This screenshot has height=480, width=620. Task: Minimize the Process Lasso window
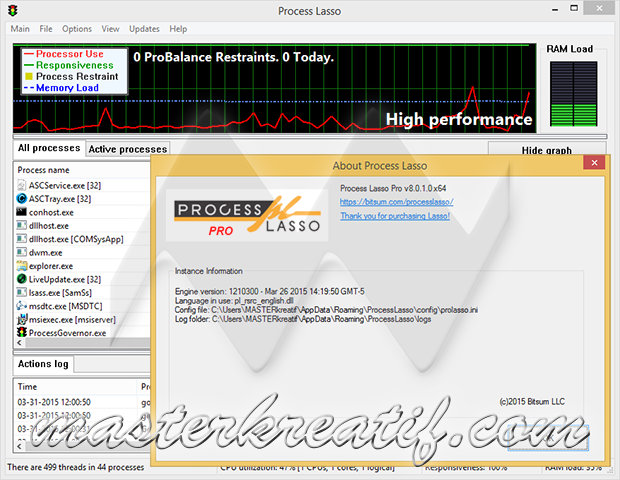pos(555,9)
